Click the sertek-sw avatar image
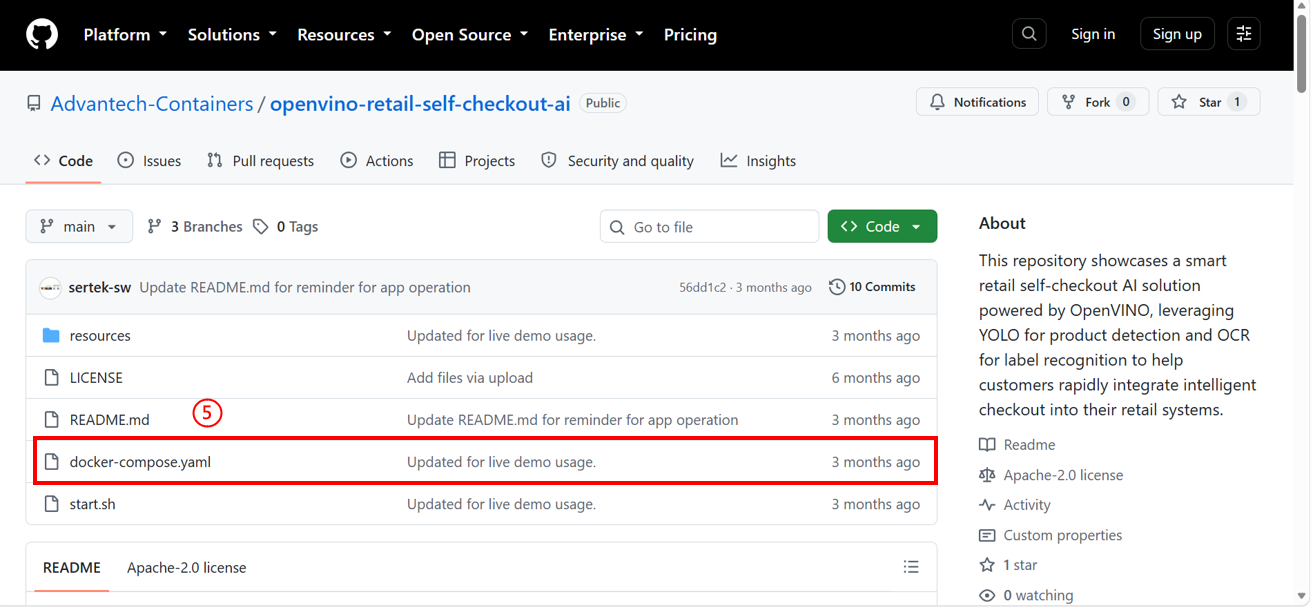 (50, 288)
